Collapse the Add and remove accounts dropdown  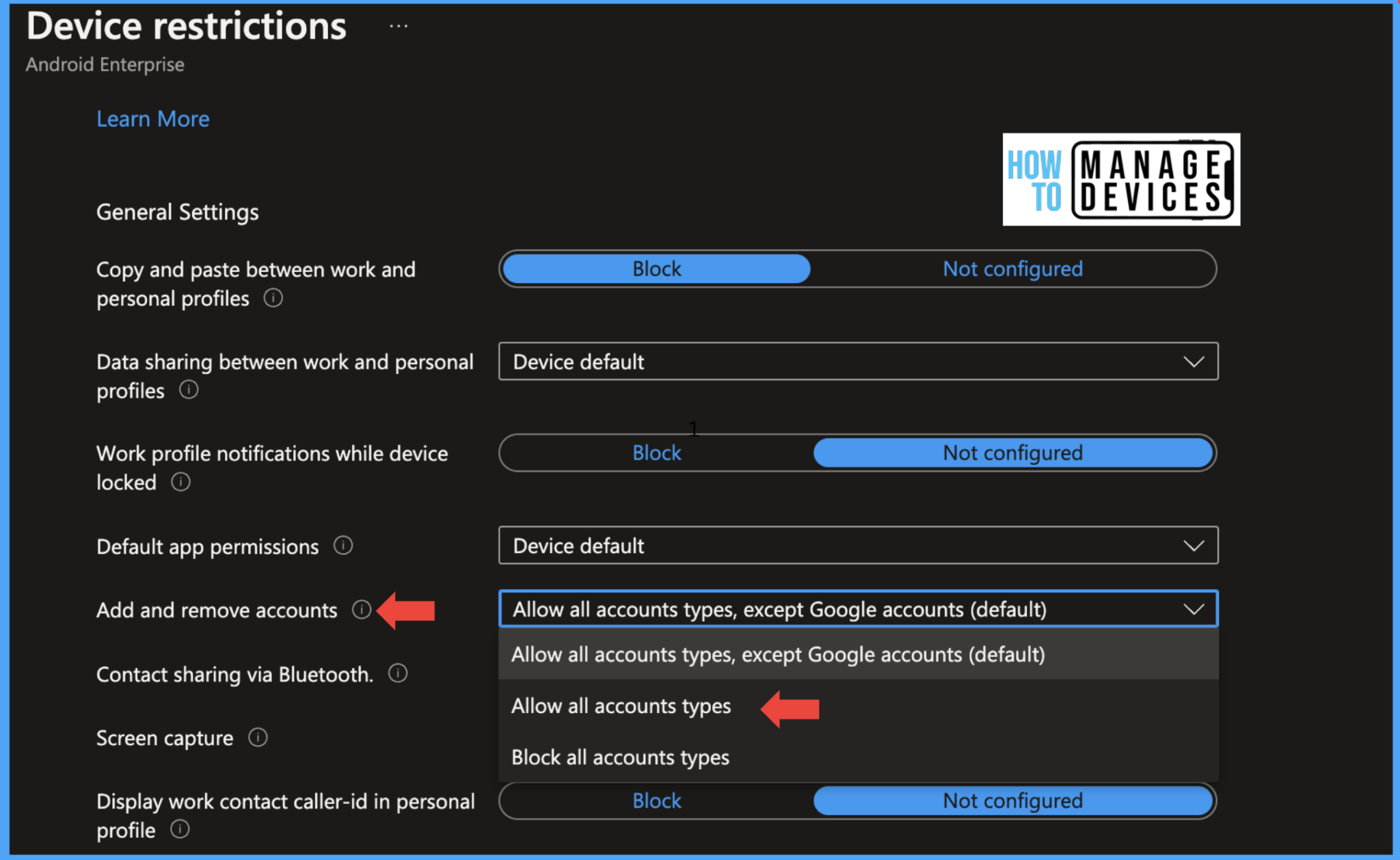858,609
